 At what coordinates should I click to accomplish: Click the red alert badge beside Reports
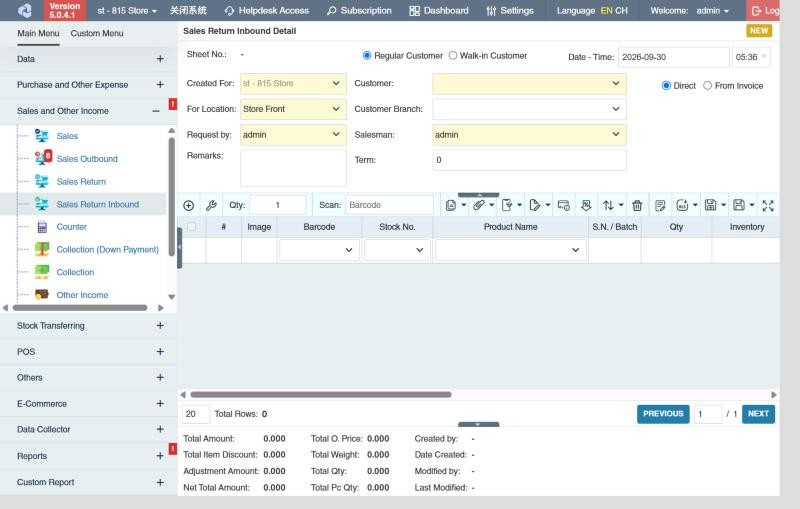click(173, 449)
